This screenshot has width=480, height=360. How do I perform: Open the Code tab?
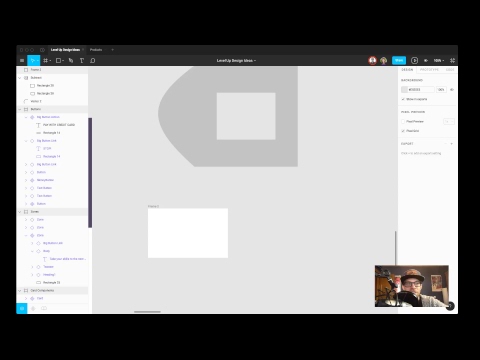click(x=450, y=70)
